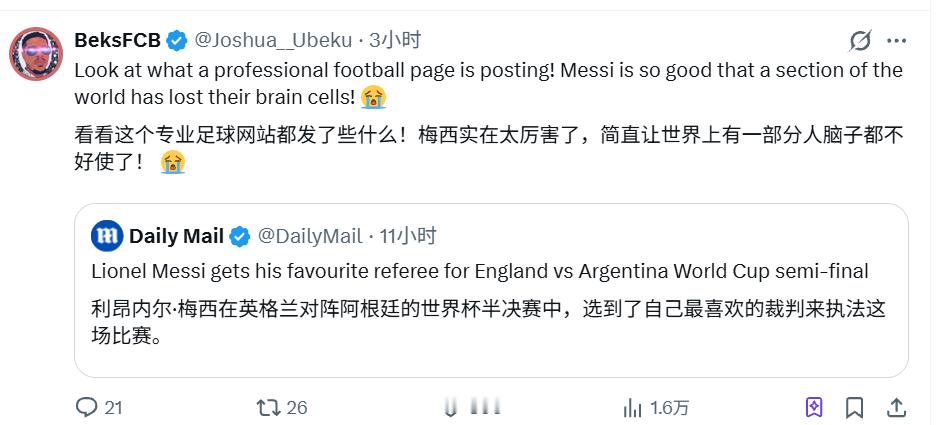Click the Daily Mail account name
The image size is (942, 425).
177,236
